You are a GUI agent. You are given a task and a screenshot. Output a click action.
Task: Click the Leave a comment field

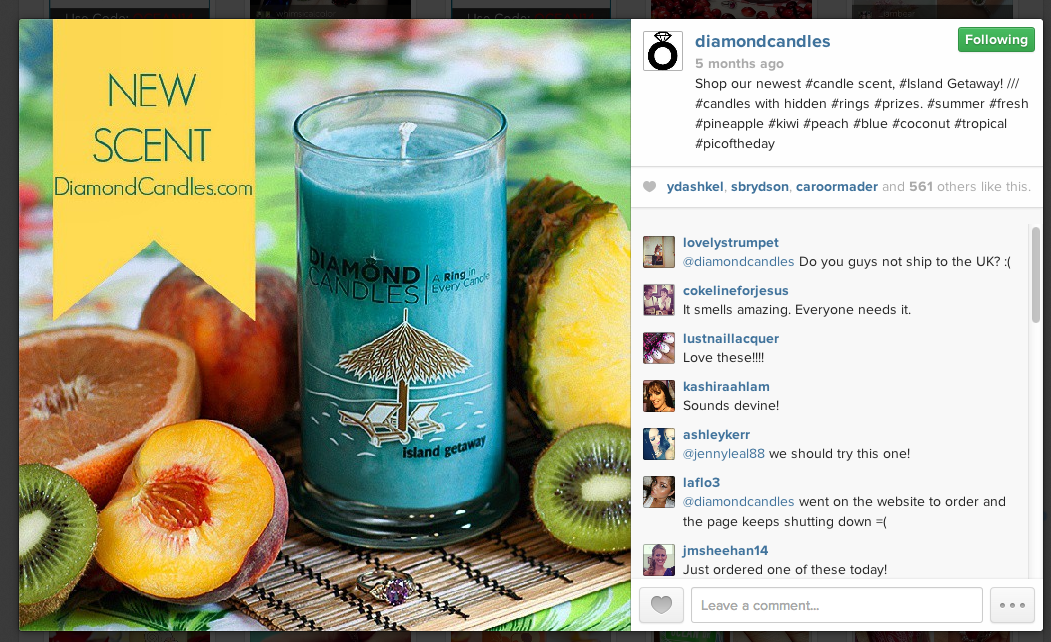(837, 605)
